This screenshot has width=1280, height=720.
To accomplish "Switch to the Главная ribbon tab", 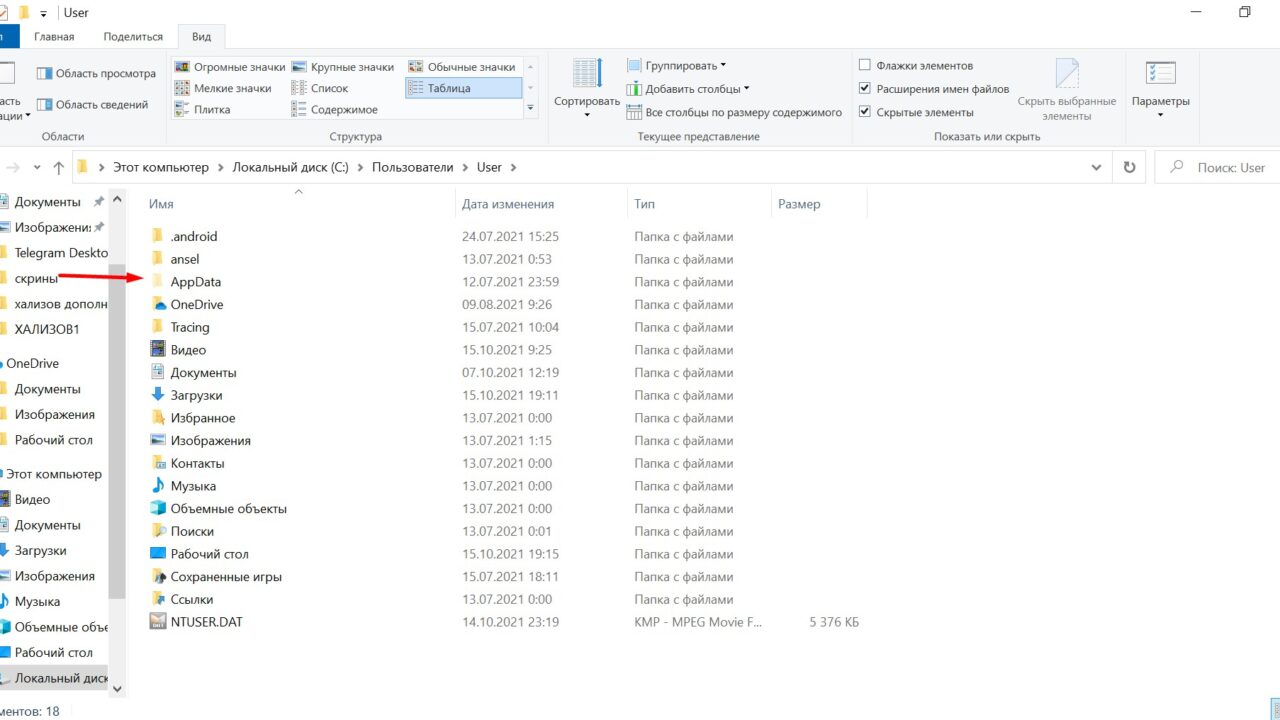I will (54, 37).
